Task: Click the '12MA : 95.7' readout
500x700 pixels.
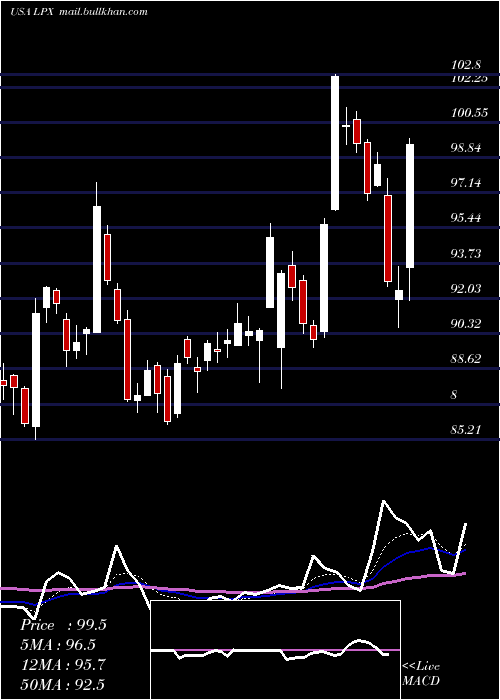Action: (63, 665)
